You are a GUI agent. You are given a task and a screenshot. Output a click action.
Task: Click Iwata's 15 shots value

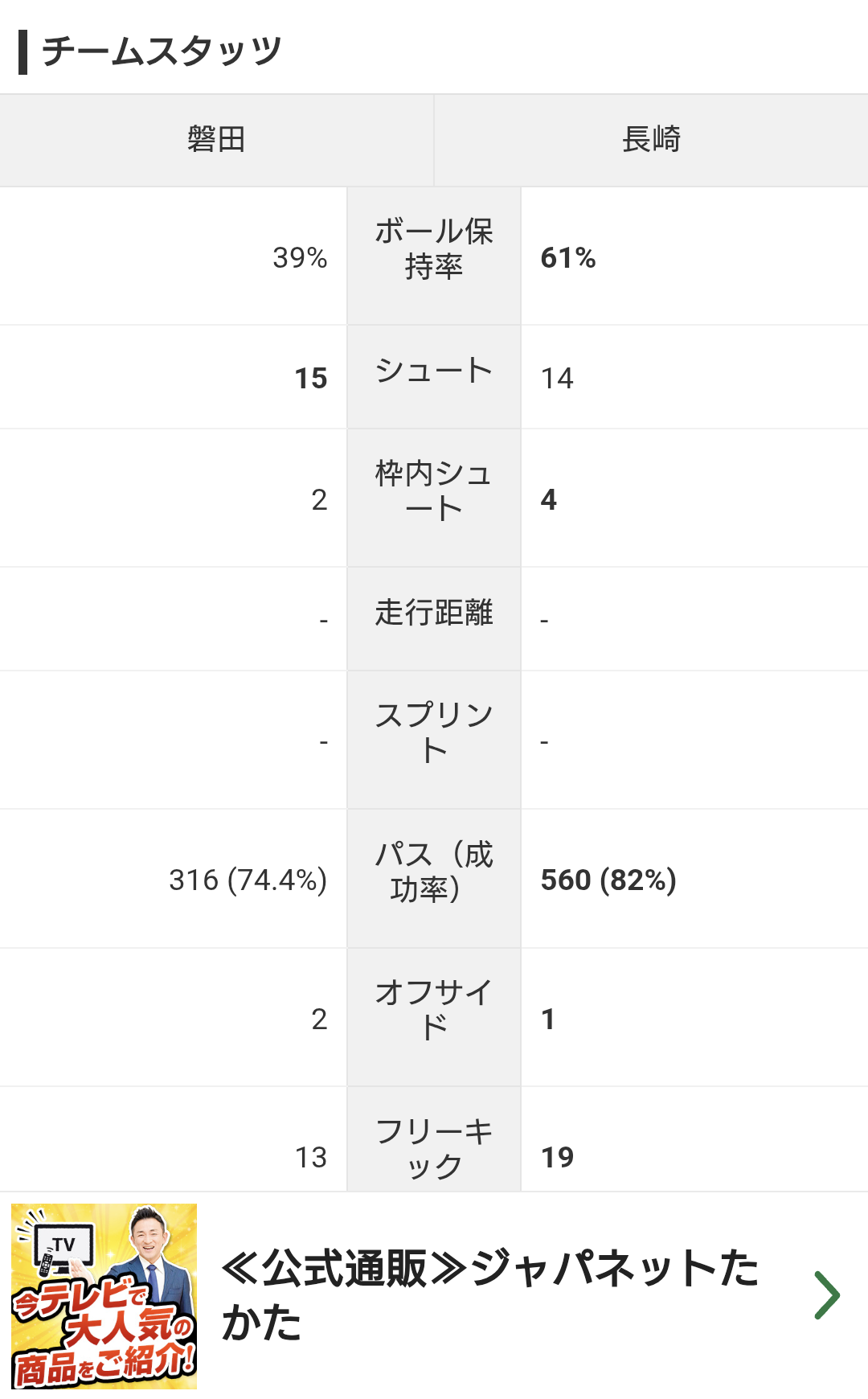click(x=311, y=379)
